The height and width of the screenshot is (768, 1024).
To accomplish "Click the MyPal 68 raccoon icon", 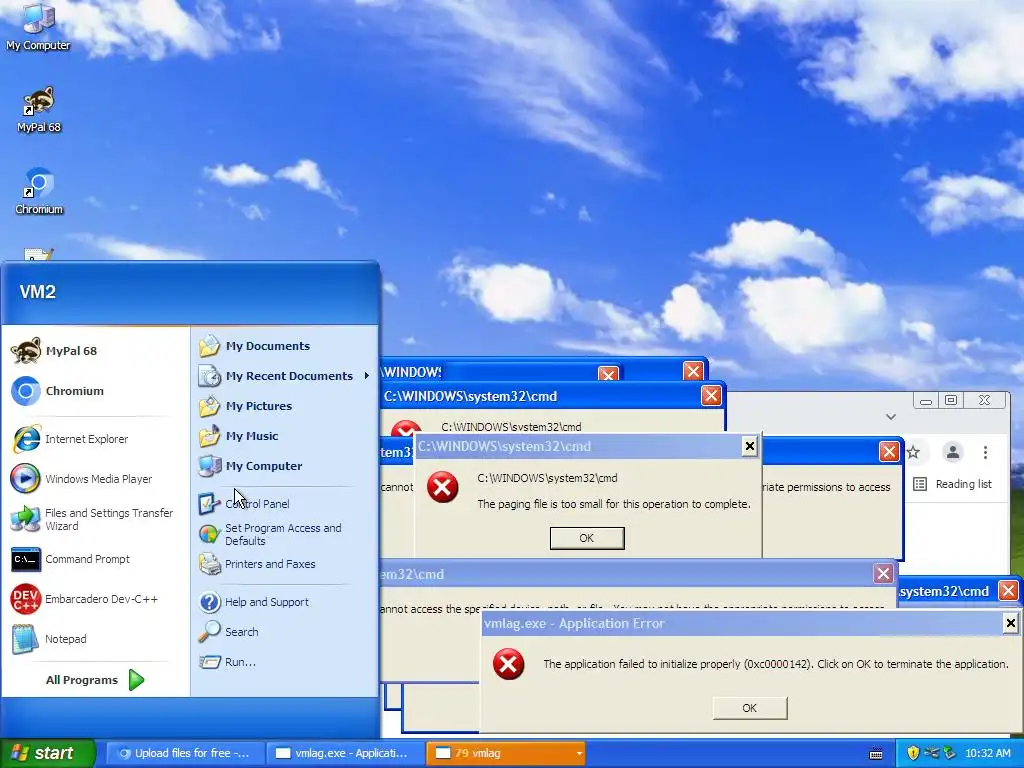I will coord(25,351).
